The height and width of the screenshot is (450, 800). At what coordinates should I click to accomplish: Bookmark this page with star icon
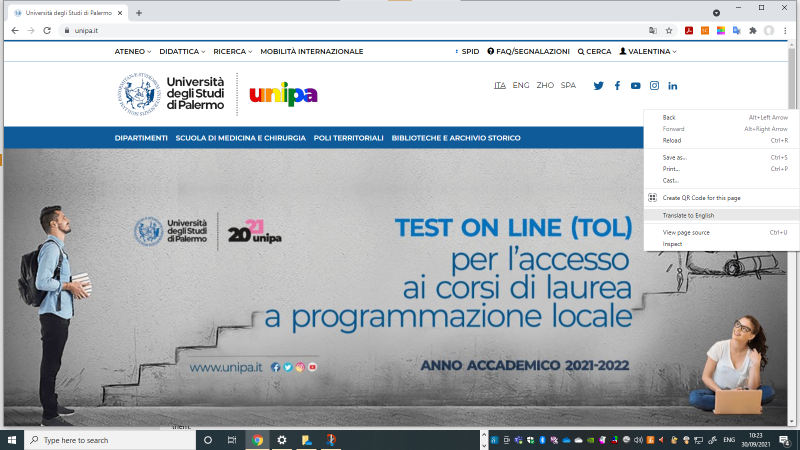click(x=669, y=30)
